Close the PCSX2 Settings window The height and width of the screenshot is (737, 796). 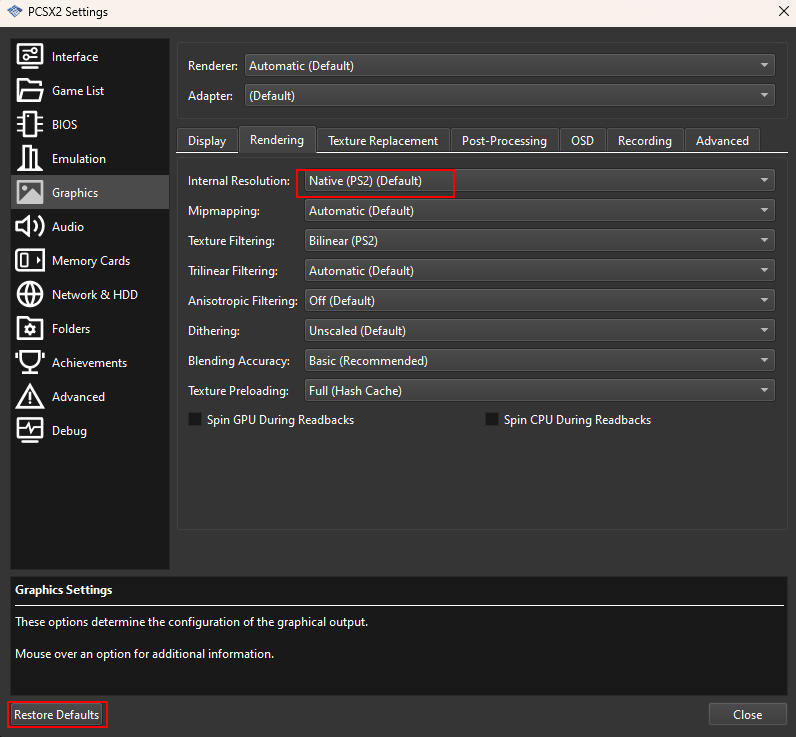click(784, 11)
